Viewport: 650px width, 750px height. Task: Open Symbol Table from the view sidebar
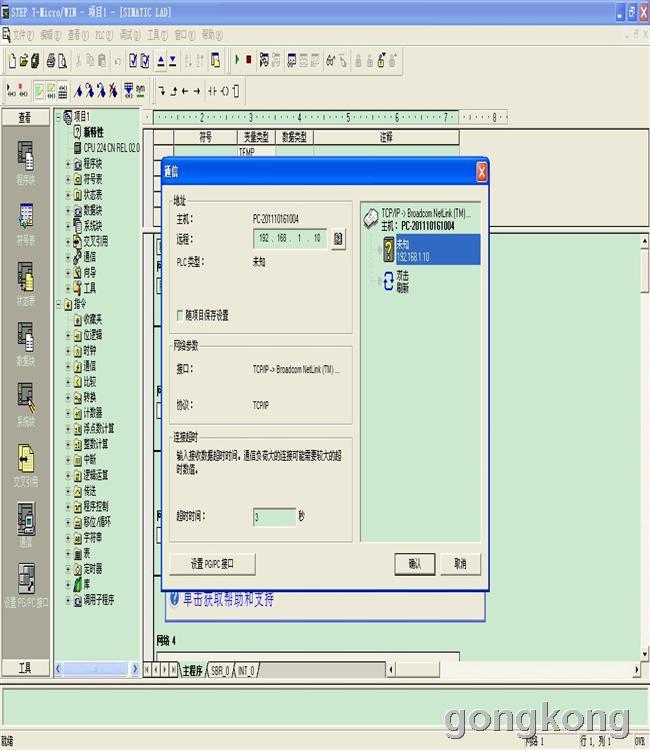point(25,224)
